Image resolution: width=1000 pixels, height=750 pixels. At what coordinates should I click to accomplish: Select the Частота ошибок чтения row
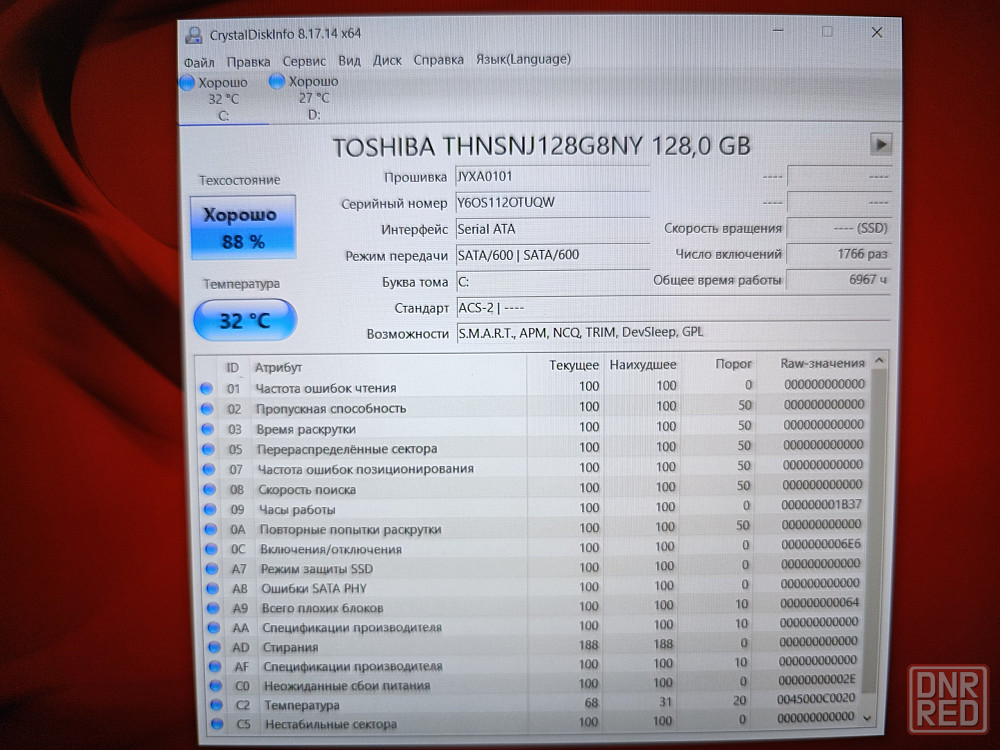pyautogui.click(x=534, y=386)
